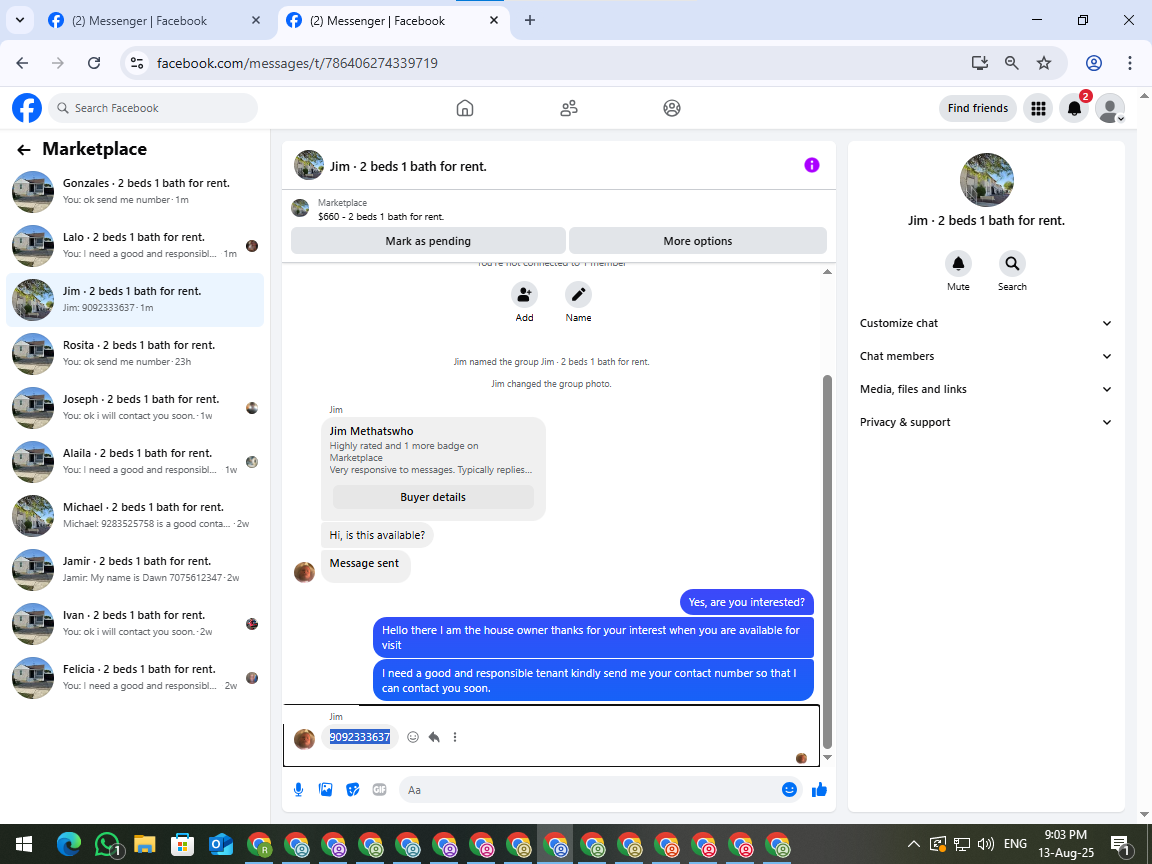This screenshot has height=864, width=1152.
Task: Click chat messages vertical scrollbar
Action: [x=827, y=562]
